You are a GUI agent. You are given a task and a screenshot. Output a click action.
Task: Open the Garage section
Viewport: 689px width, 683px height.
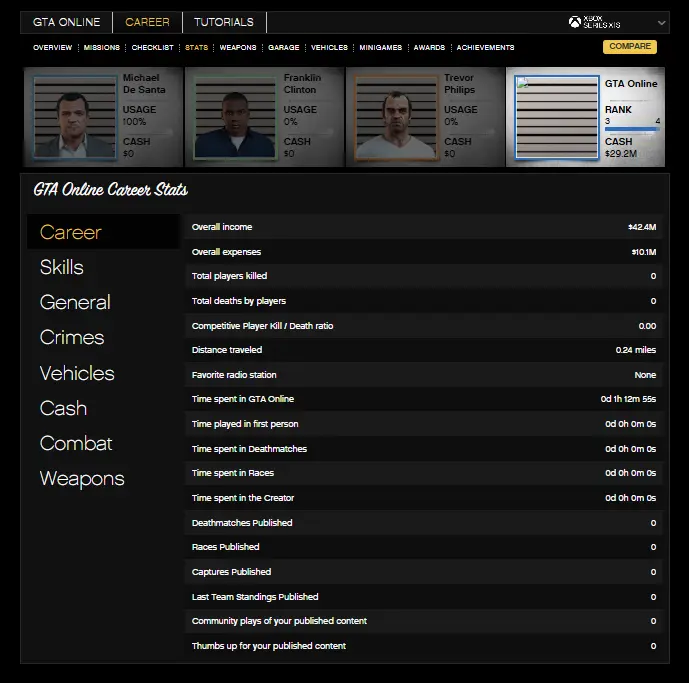click(x=284, y=47)
